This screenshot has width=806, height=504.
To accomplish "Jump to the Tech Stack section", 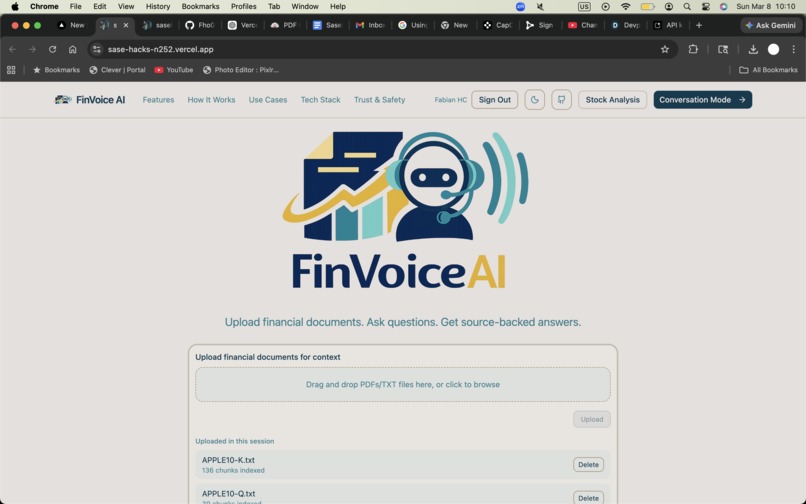I will [320, 100].
